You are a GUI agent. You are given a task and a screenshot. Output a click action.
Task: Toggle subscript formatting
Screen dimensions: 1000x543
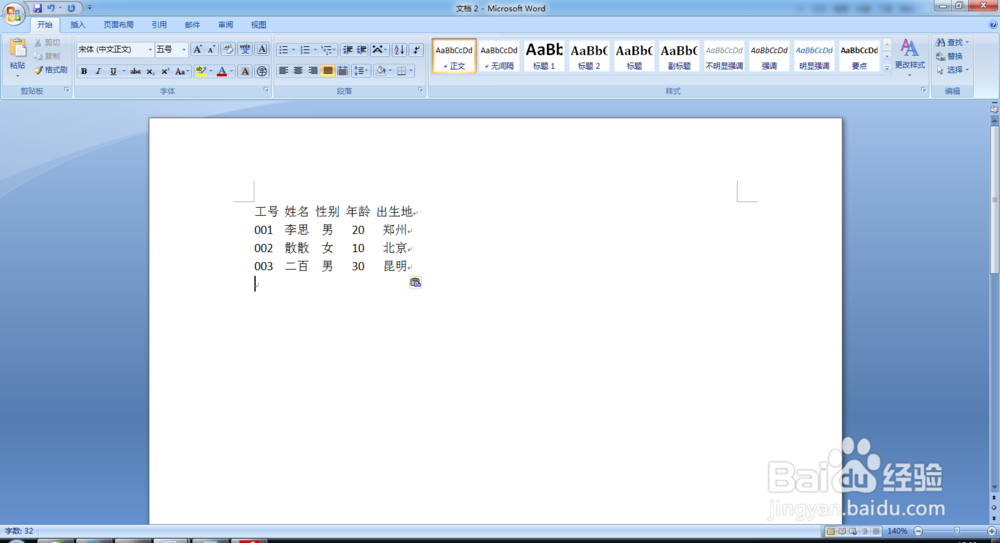151,71
